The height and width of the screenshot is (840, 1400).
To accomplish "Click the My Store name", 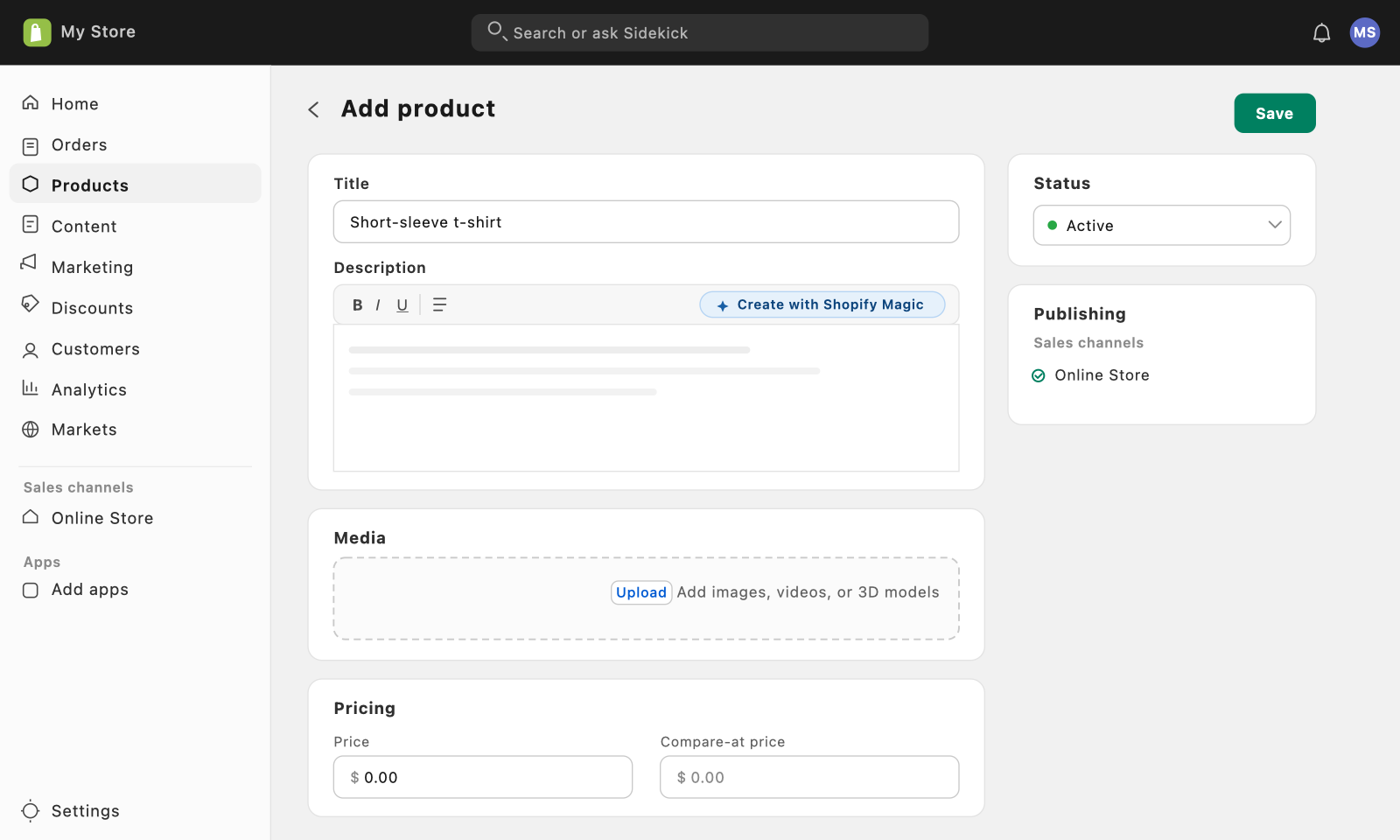I will [x=98, y=31].
